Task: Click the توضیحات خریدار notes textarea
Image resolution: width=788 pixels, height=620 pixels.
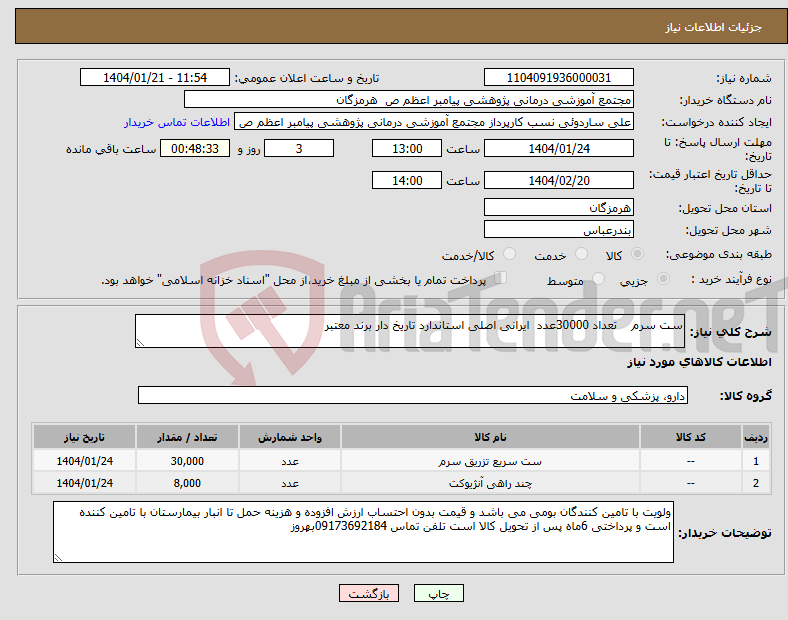Action: click(363, 532)
